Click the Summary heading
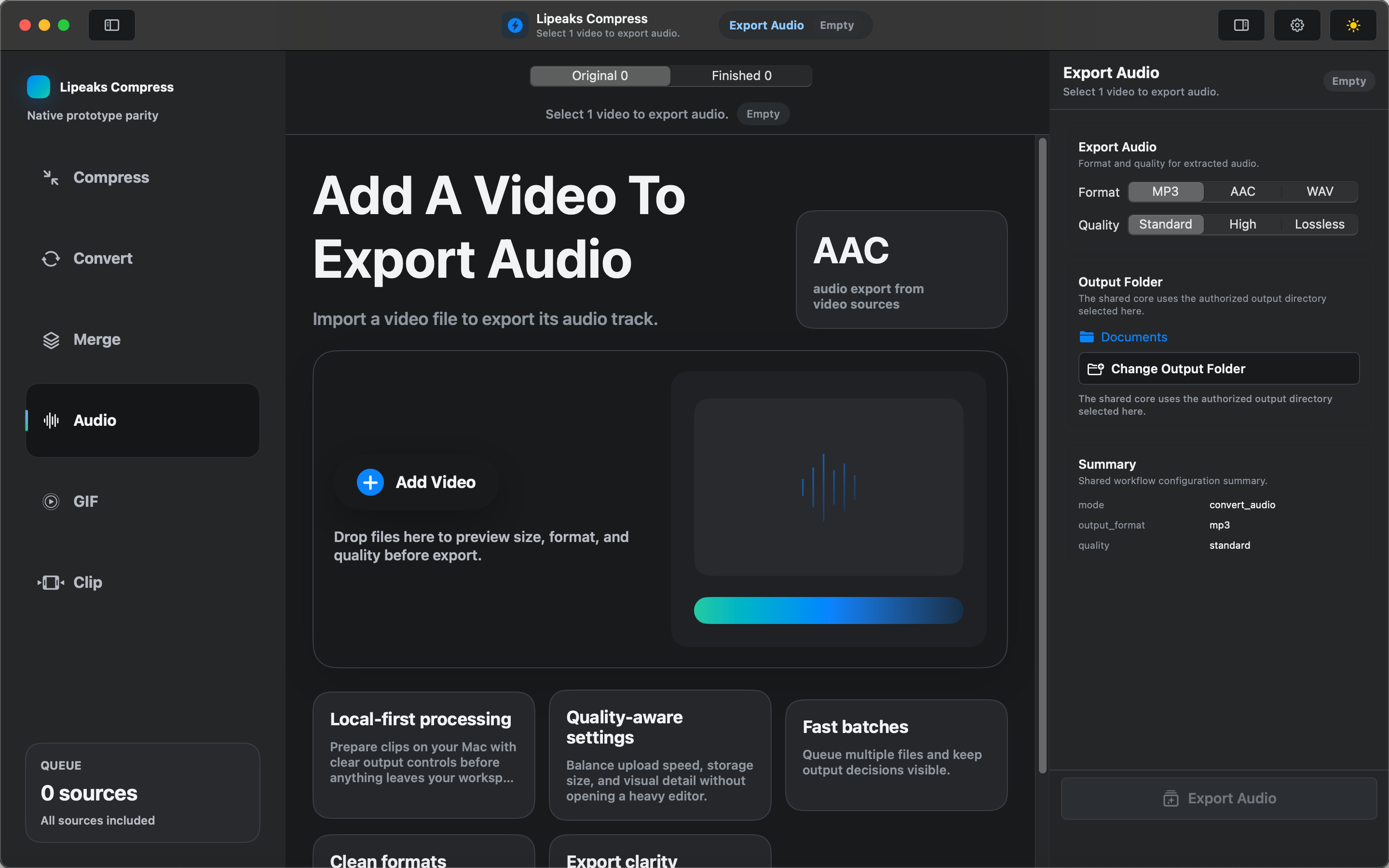This screenshot has width=1389, height=868. tap(1106, 464)
